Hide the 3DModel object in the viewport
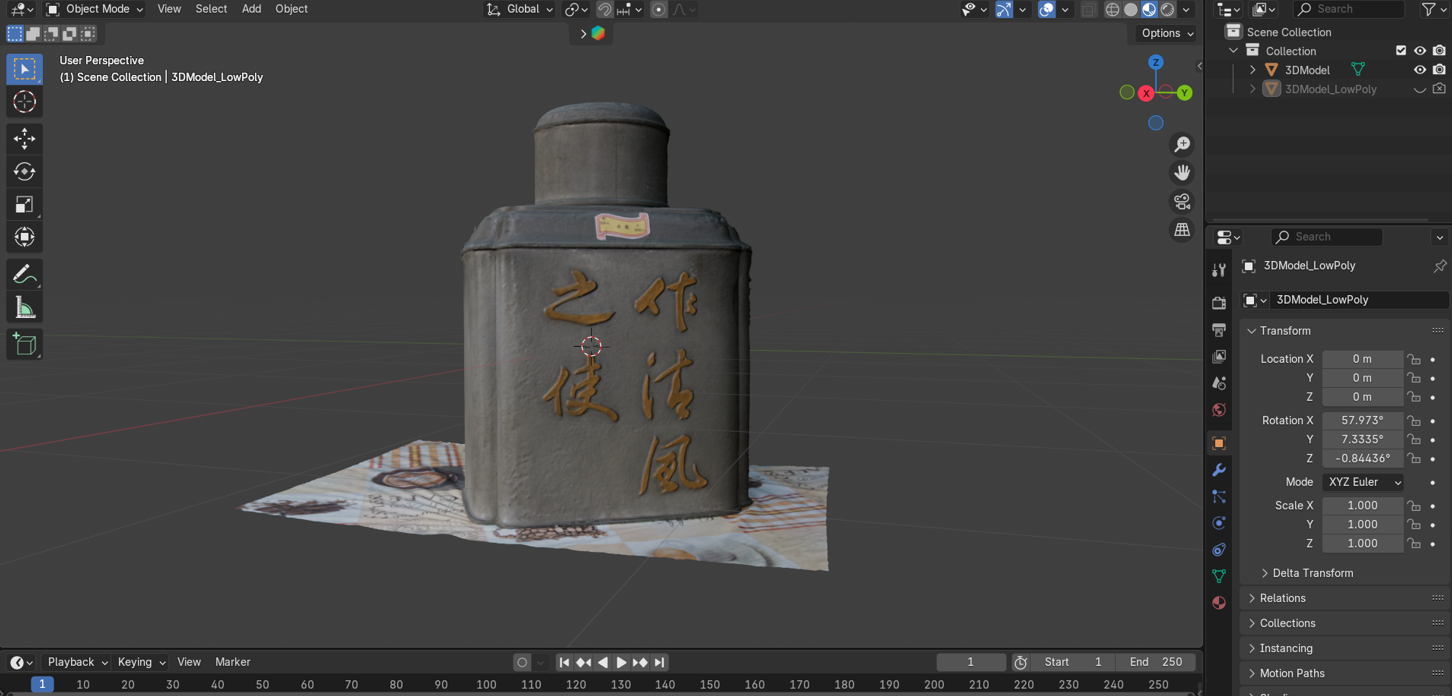 [x=1419, y=69]
